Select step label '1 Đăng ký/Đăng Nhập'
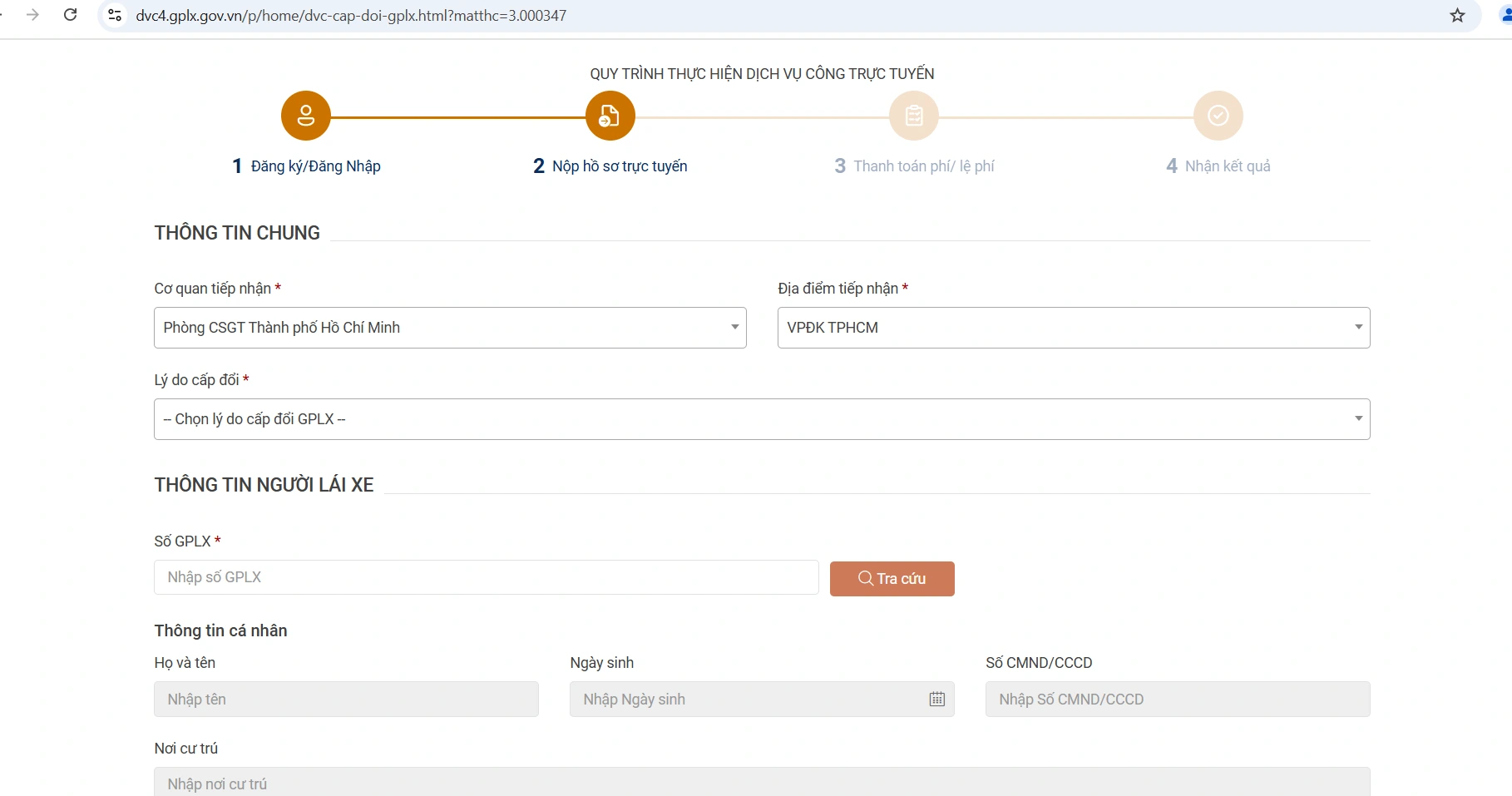The width and height of the screenshot is (1512, 796). (306, 166)
